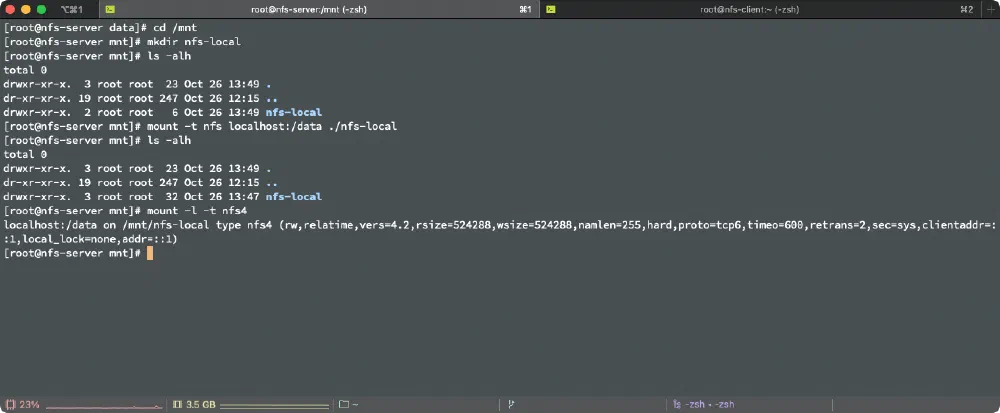The height and width of the screenshot is (413, 1000).
Task: Open a new tab with the plus button
Action: [990, 9]
